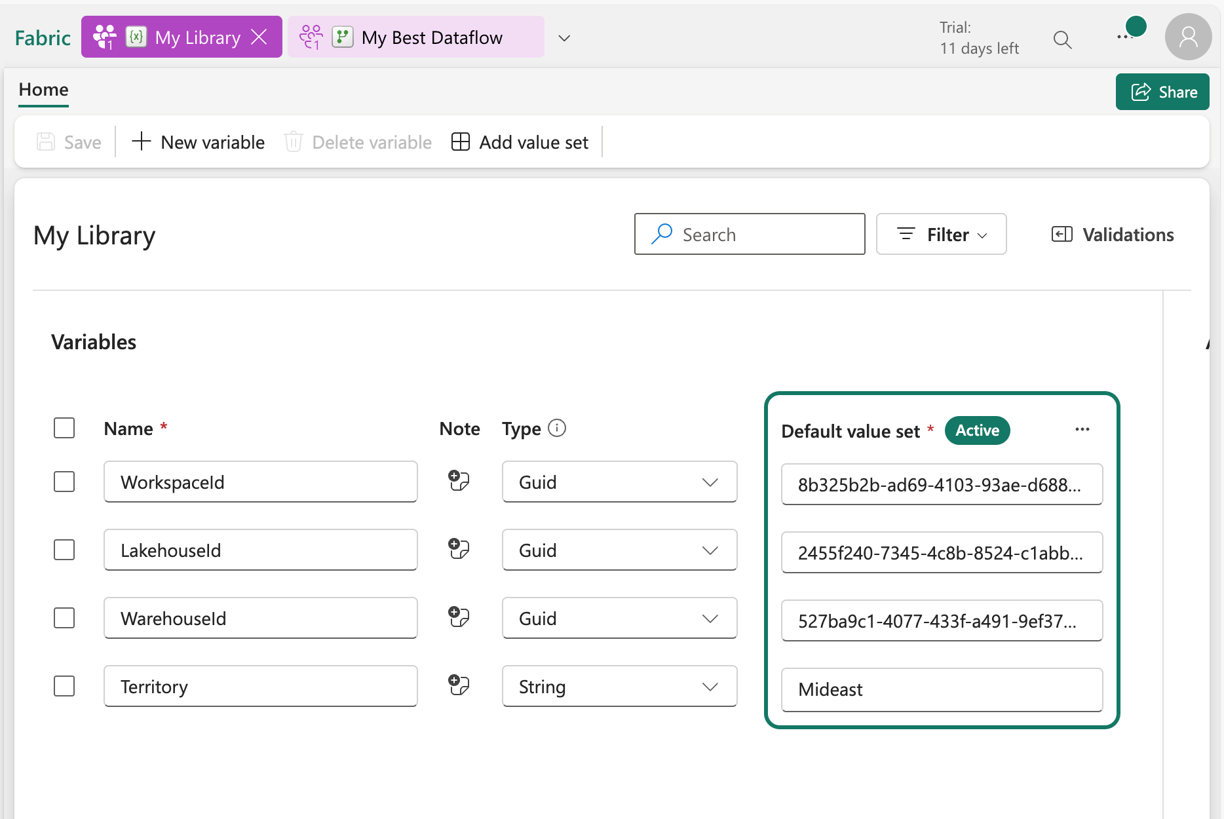Image resolution: width=1224 pixels, height=819 pixels.
Task: Expand the chevron next to My Best Dataflow
Action: click(563, 37)
